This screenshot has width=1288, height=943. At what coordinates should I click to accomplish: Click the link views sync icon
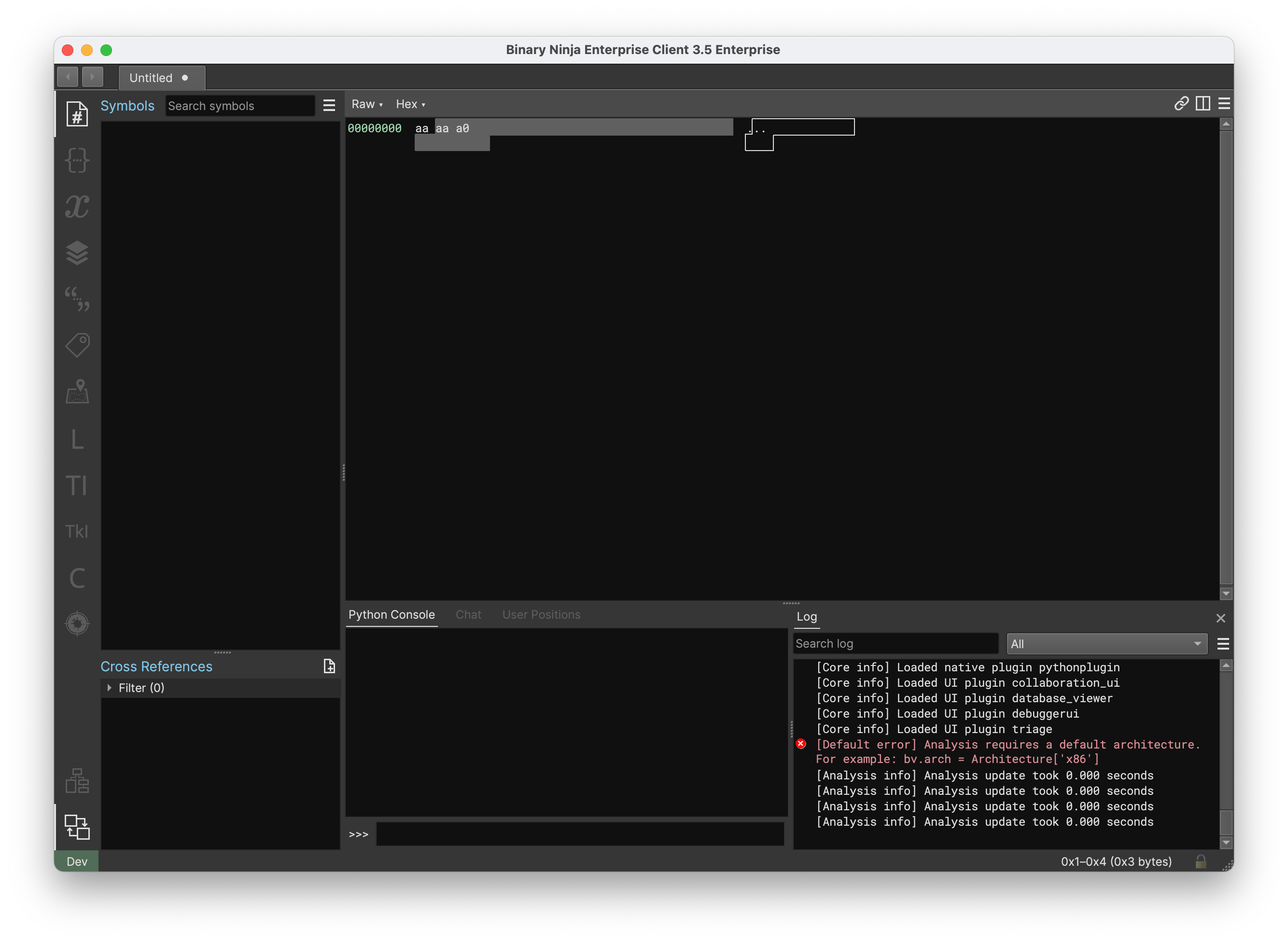[x=1181, y=103]
